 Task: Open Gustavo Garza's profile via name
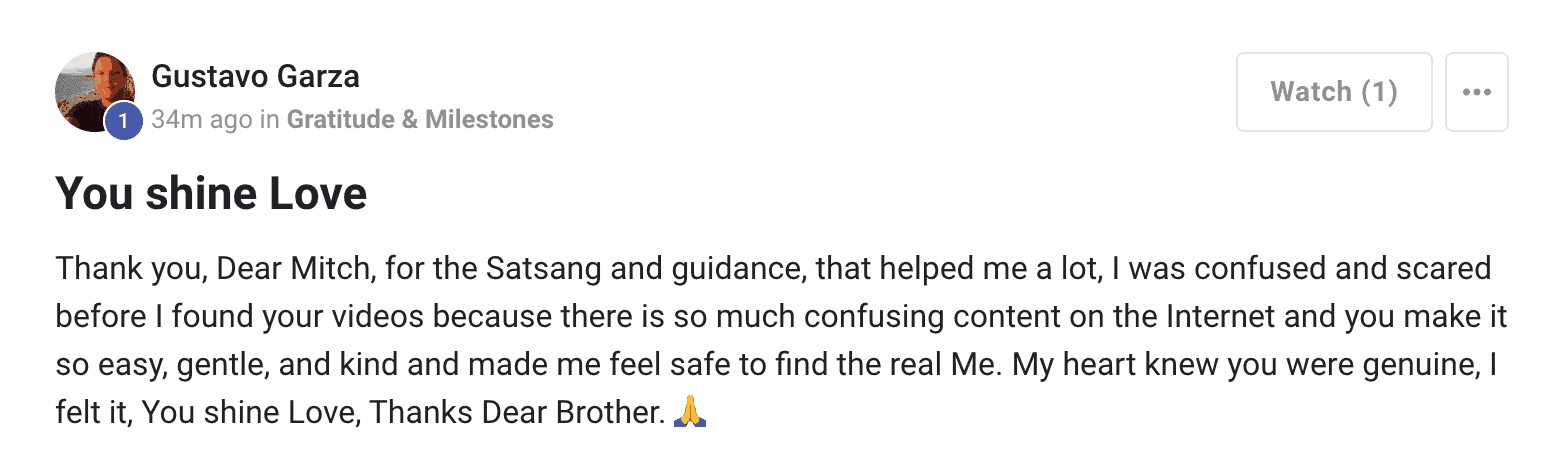tap(255, 76)
